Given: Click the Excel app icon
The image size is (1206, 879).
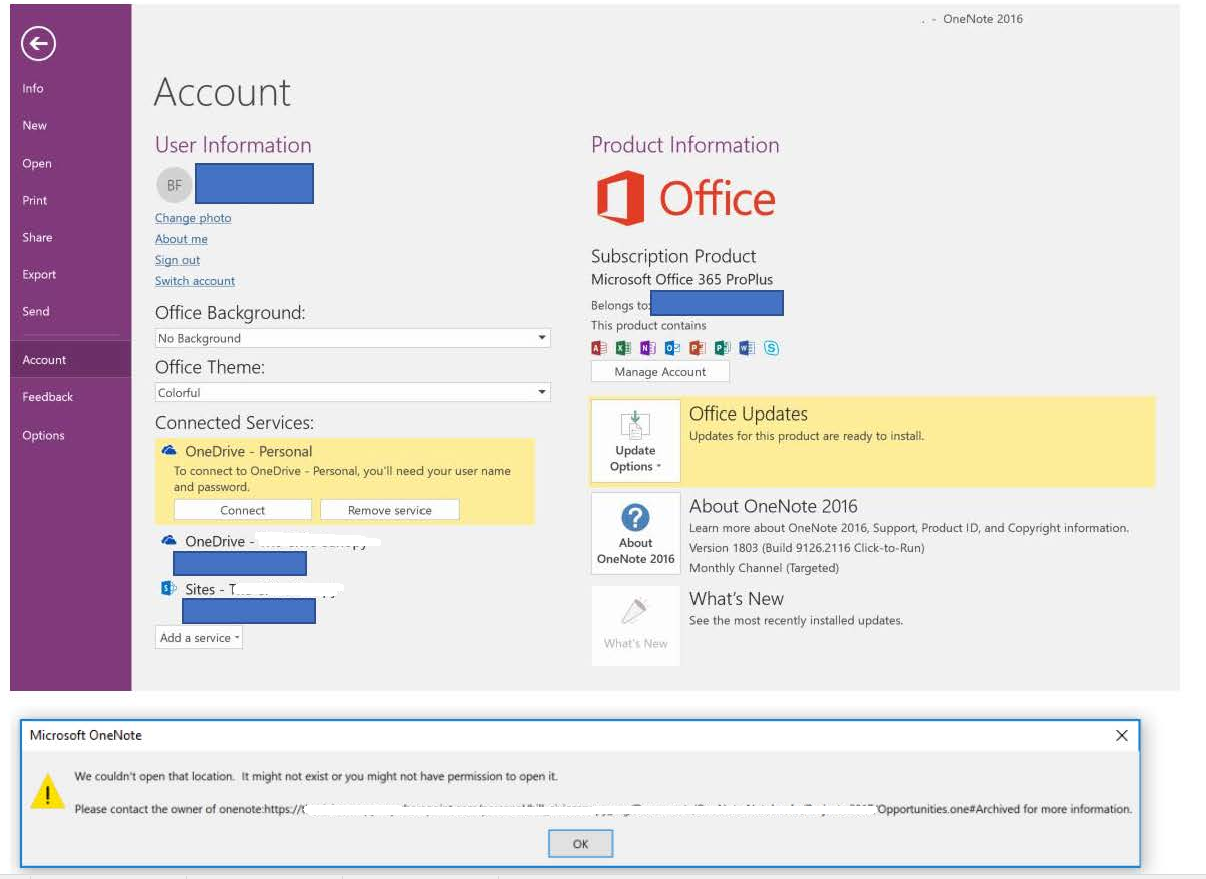Looking at the screenshot, I should point(623,348).
